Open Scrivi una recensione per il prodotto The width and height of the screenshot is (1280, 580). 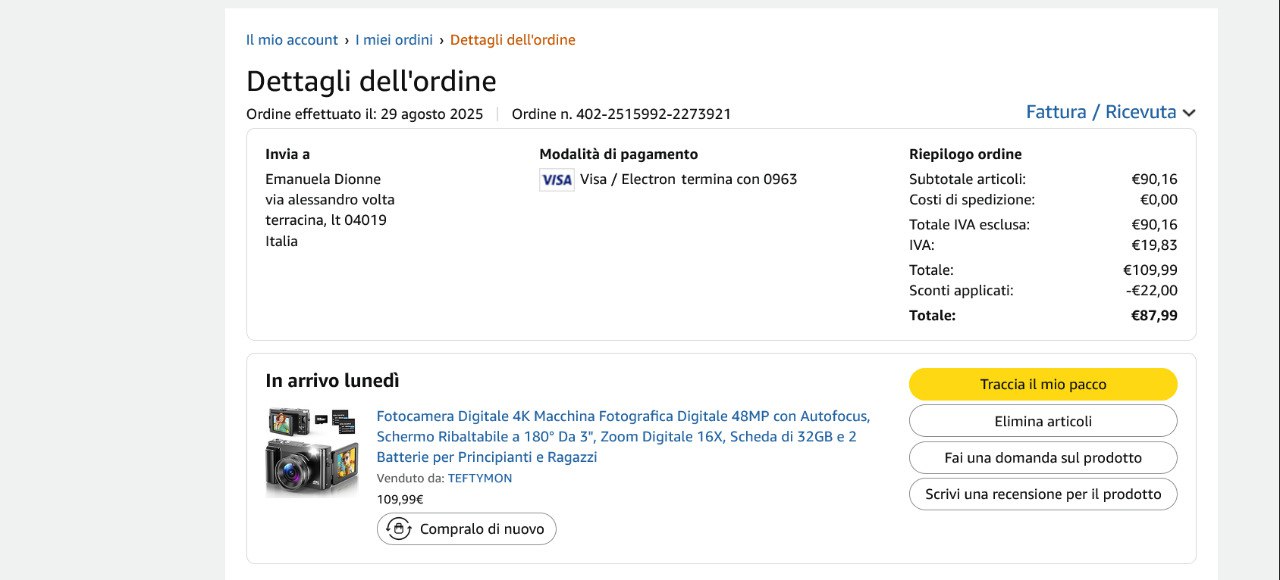pos(1042,494)
